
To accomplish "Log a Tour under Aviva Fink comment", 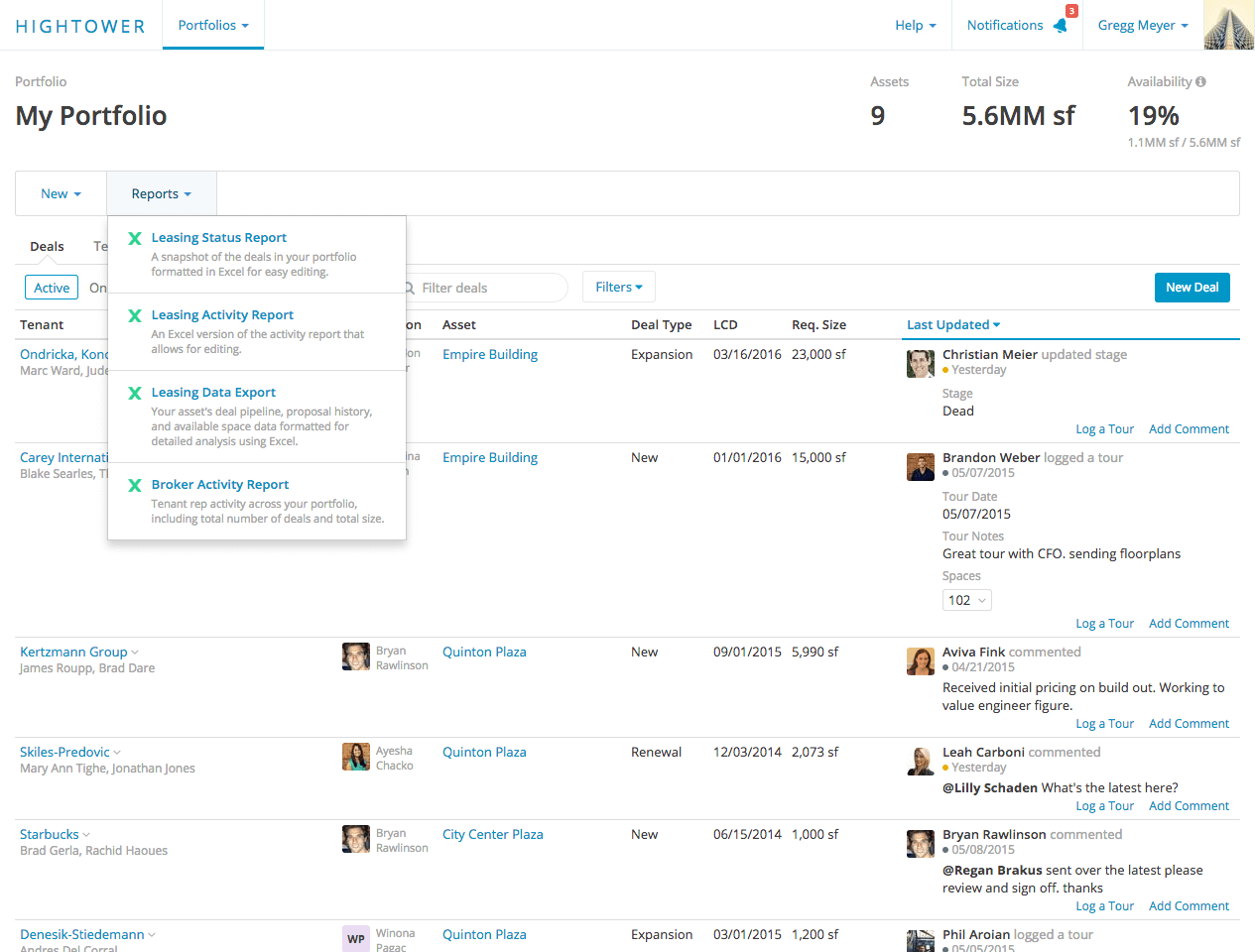I will (1104, 723).
